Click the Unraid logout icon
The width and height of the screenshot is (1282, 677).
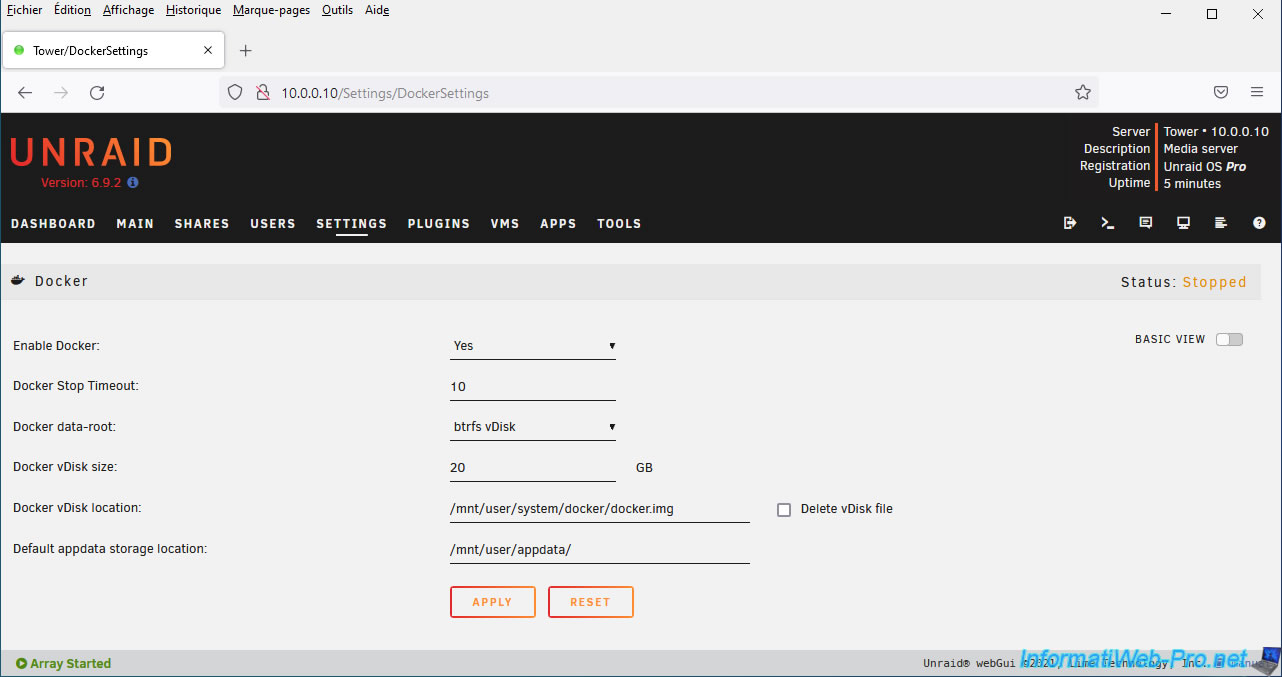coord(1070,223)
